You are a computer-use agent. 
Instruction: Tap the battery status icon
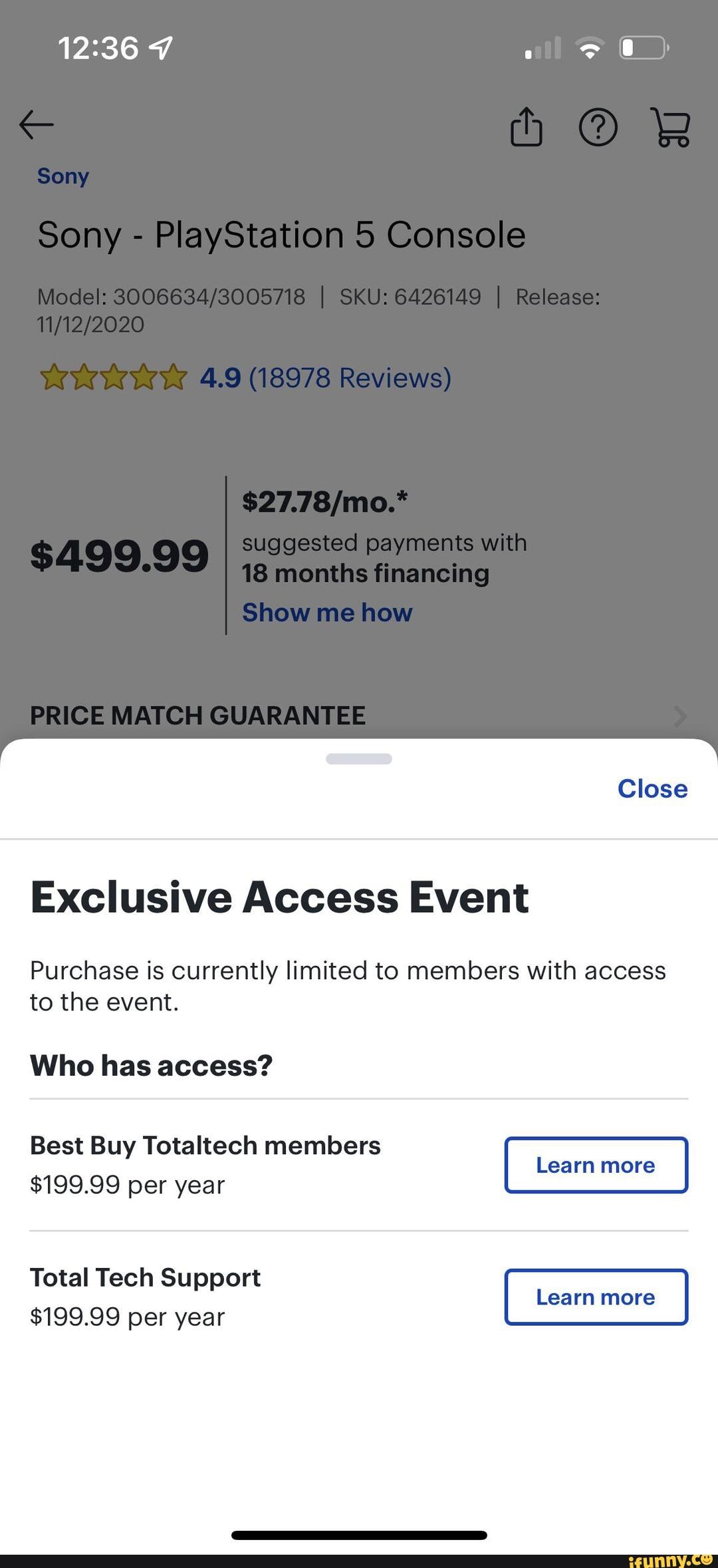point(644,48)
